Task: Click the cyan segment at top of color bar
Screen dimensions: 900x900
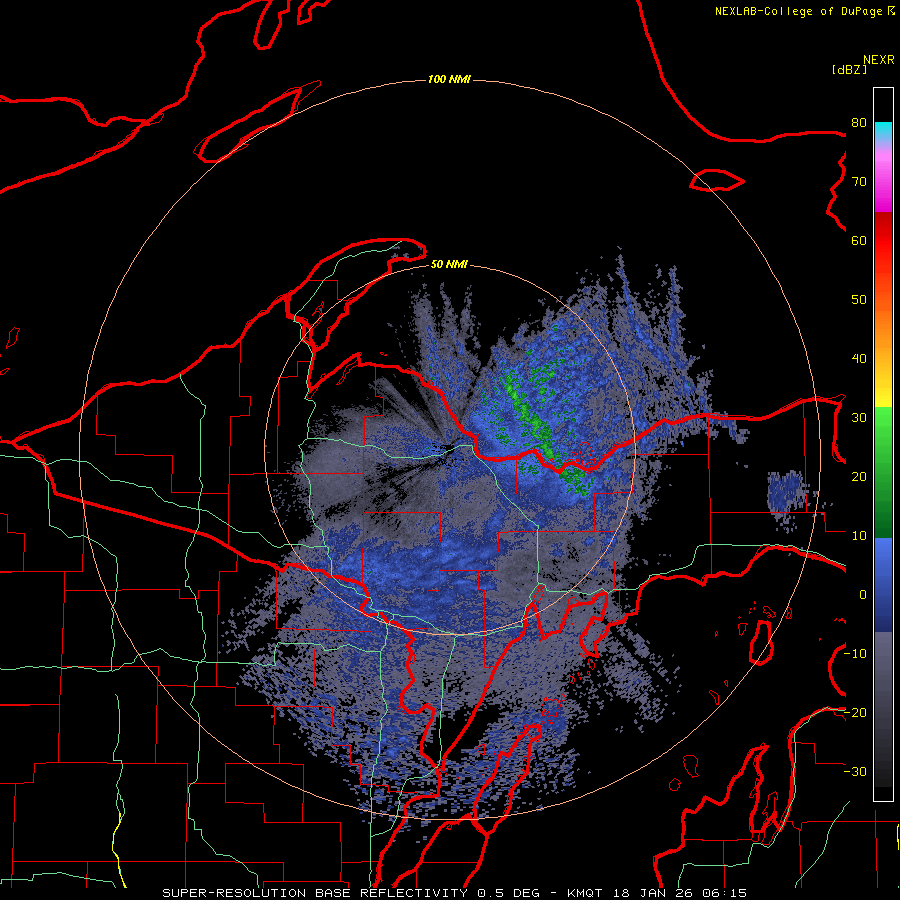Action: pos(883,131)
